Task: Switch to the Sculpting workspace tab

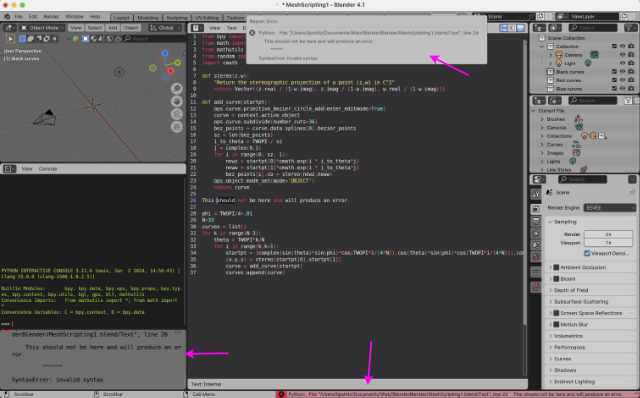Action: click(177, 18)
